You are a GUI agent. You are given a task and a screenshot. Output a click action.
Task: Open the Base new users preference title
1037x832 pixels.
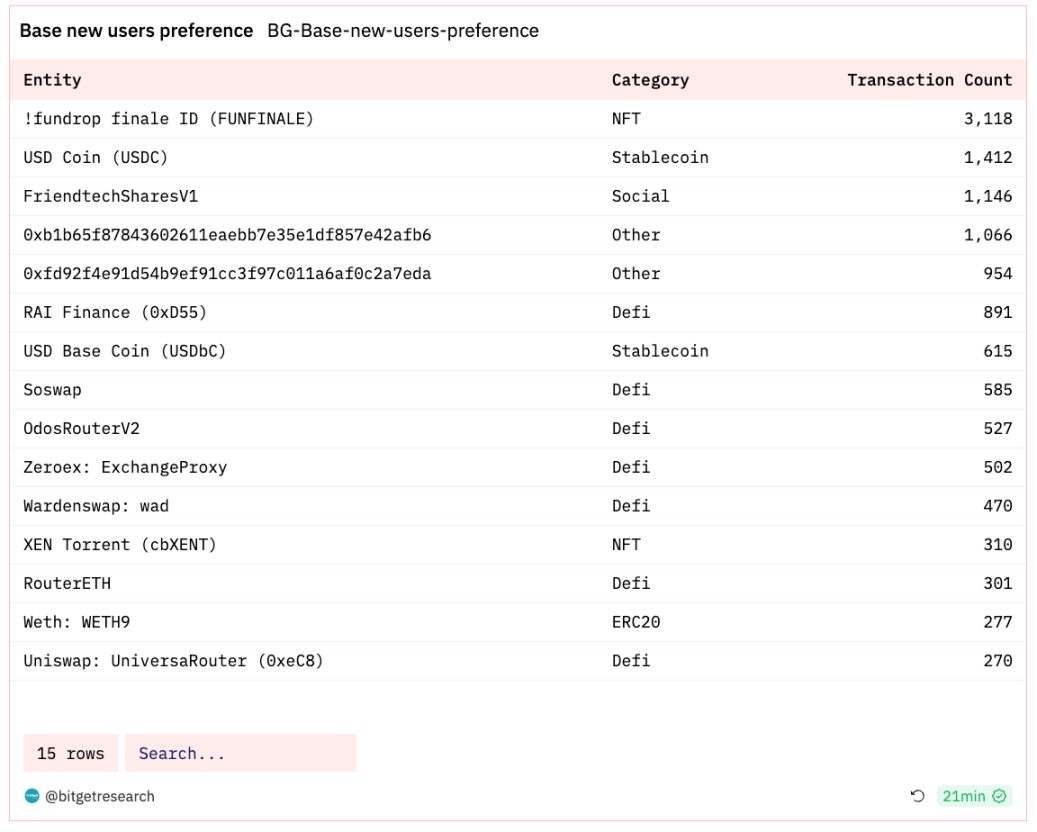136,30
